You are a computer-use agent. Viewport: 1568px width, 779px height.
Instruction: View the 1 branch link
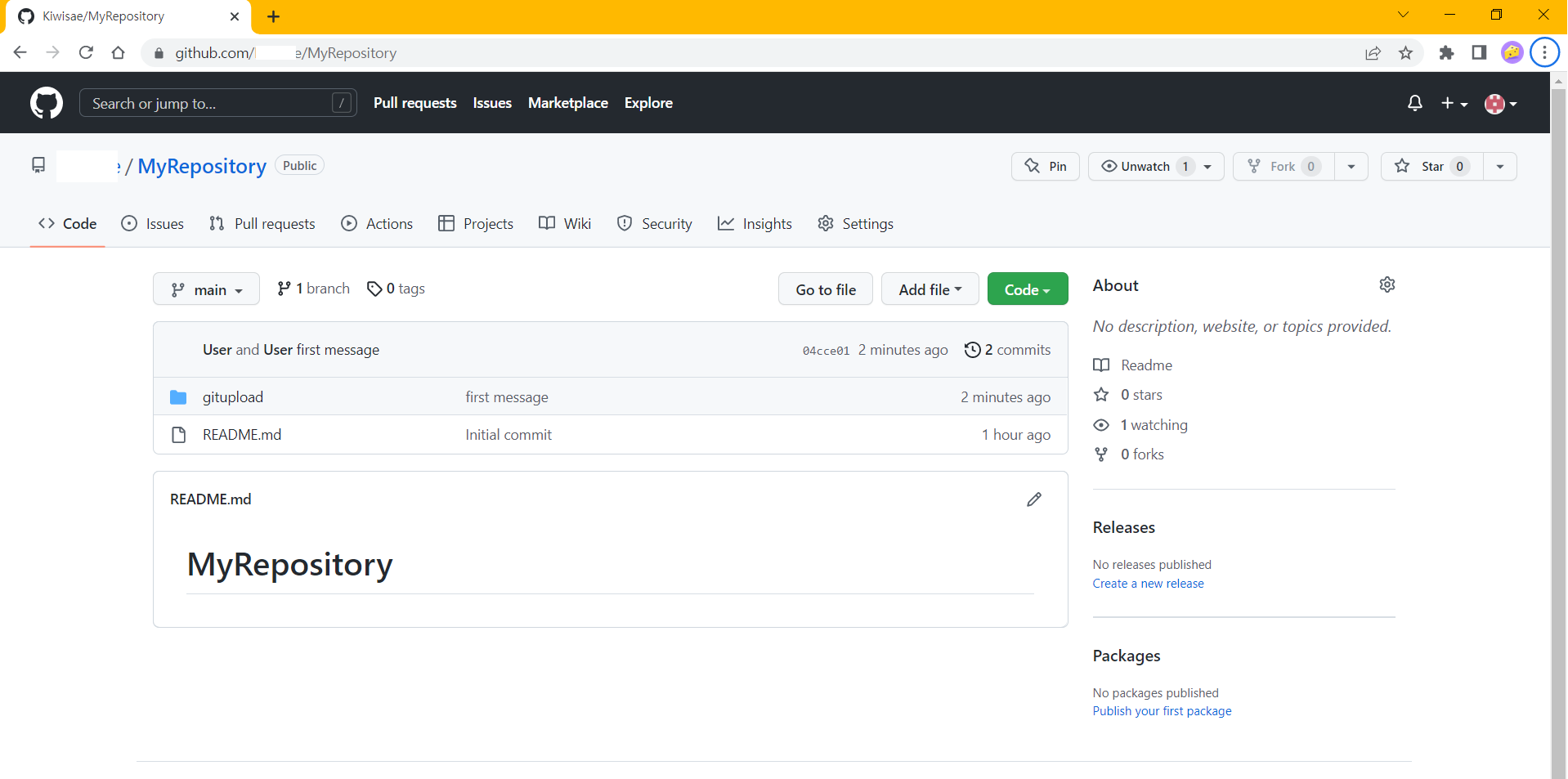(313, 289)
